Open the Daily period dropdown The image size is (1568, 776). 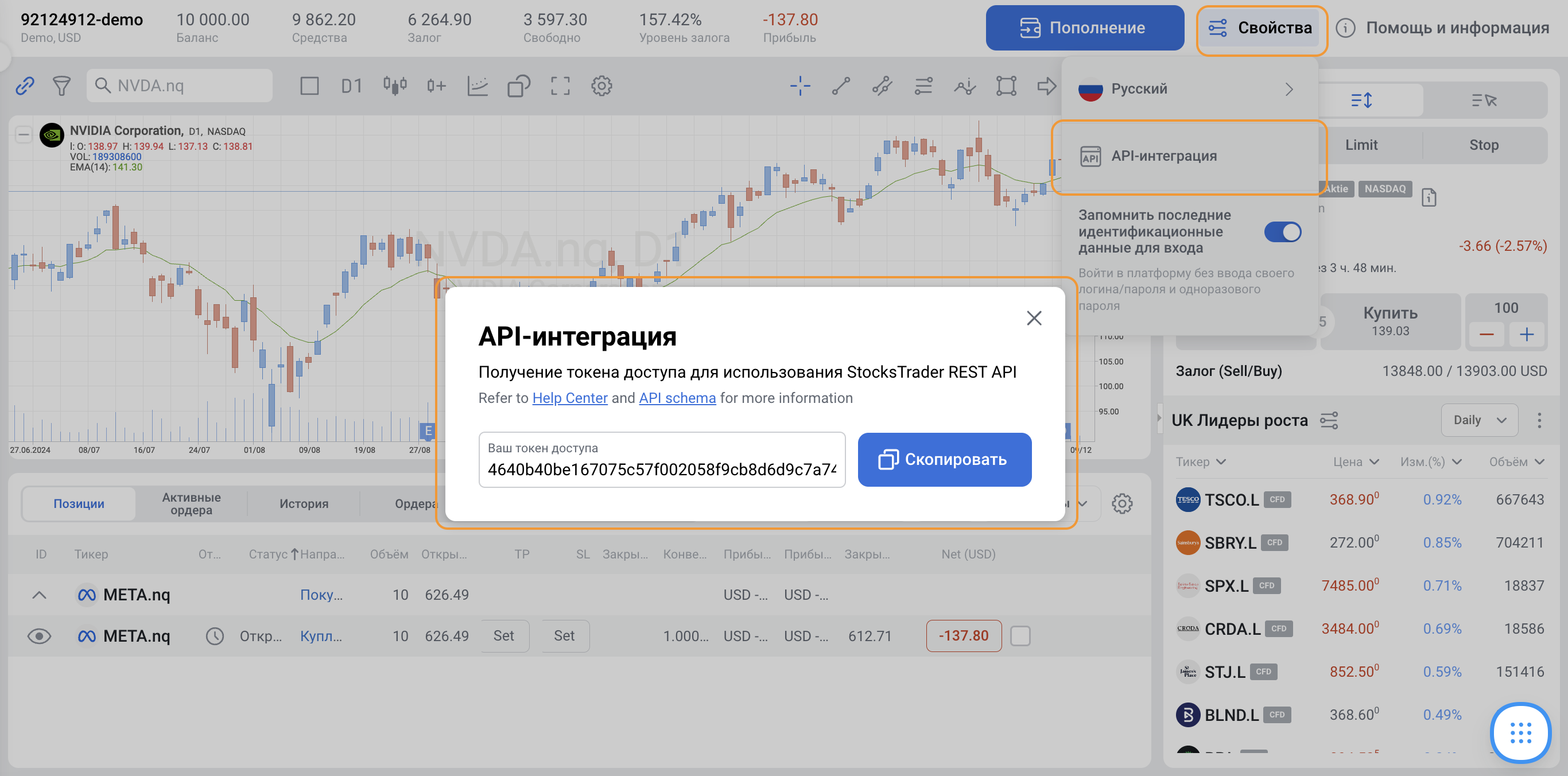[1478, 420]
